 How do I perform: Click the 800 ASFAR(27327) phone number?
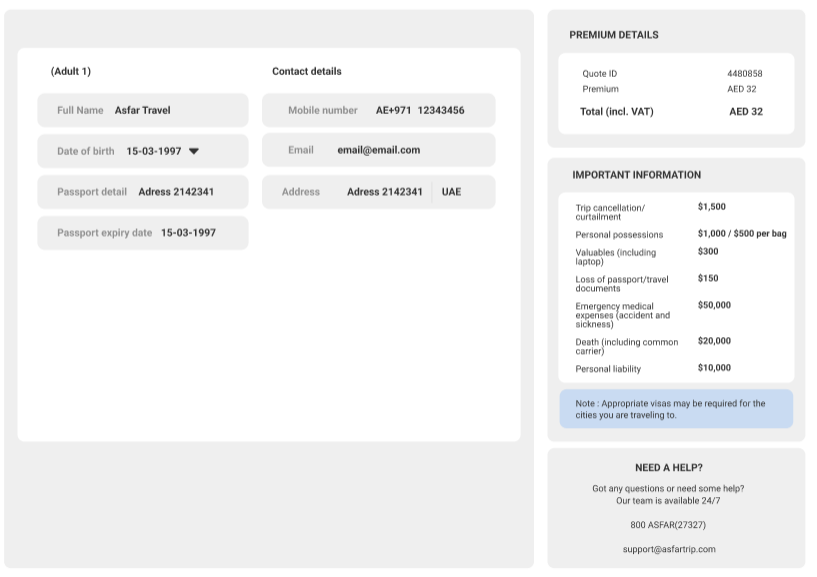pos(668,525)
